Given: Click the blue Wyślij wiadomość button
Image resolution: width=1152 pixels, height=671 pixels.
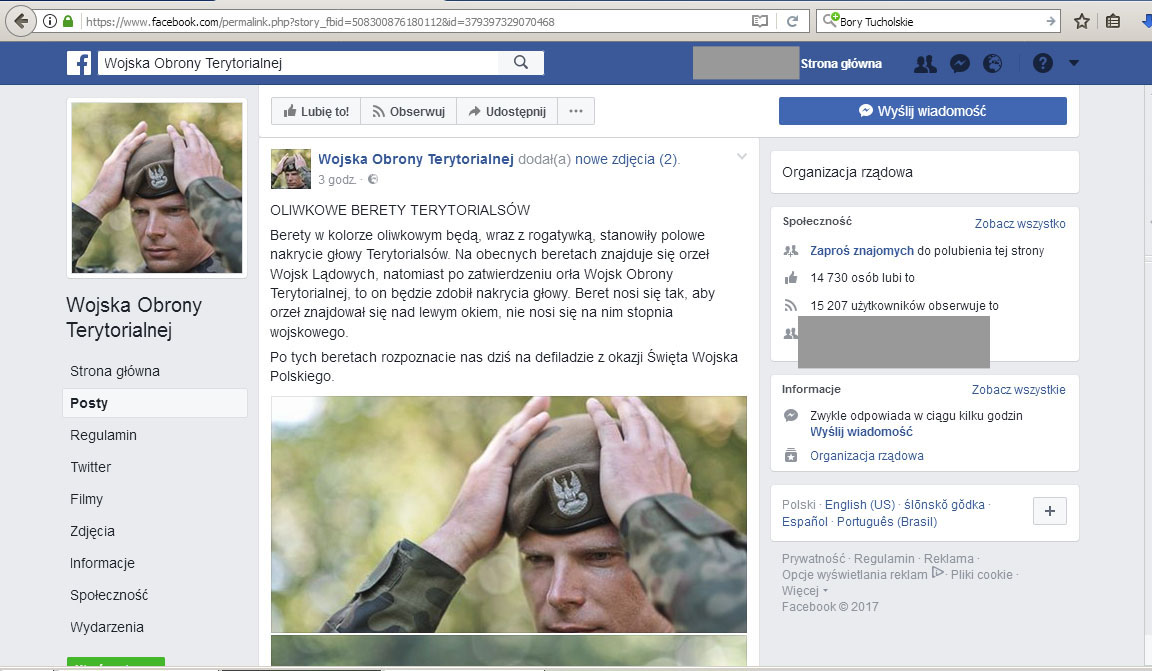Looking at the screenshot, I should pos(923,111).
